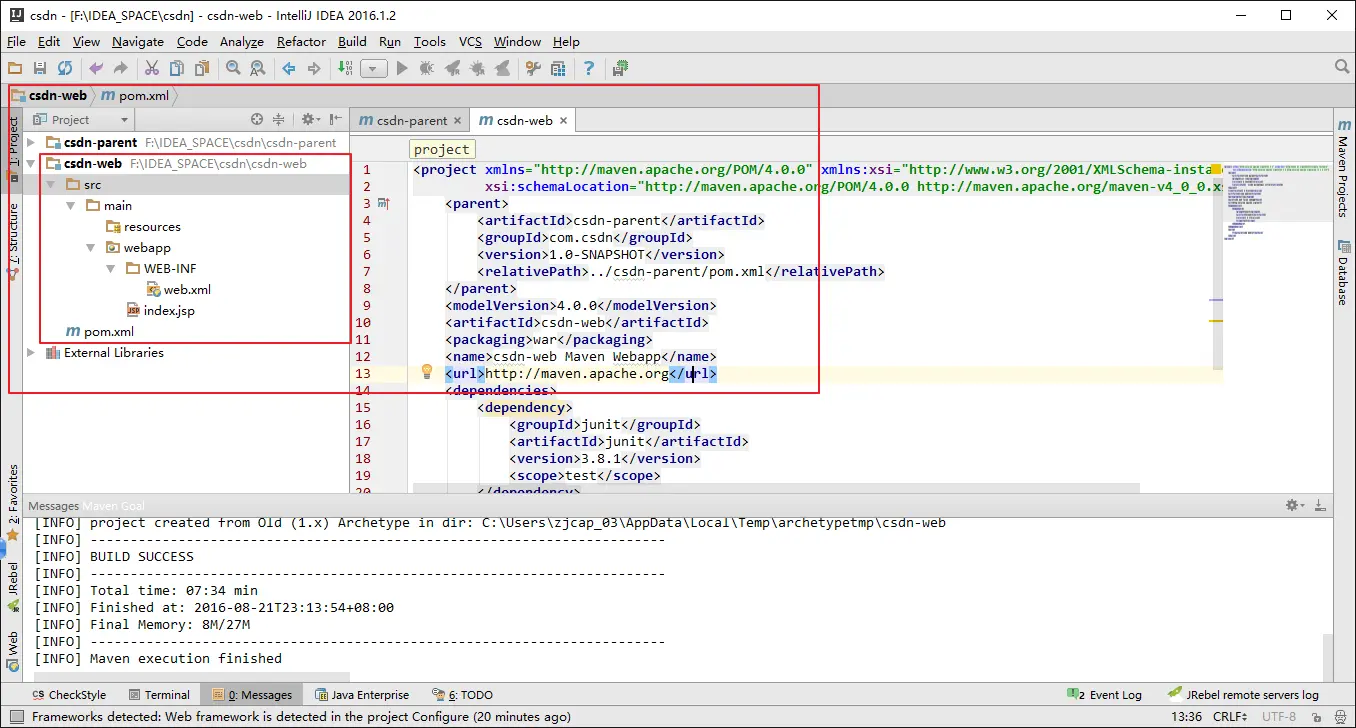
Task: Click csdn-web in the navigation breadcrumb
Action: pyautogui.click(x=49, y=96)
